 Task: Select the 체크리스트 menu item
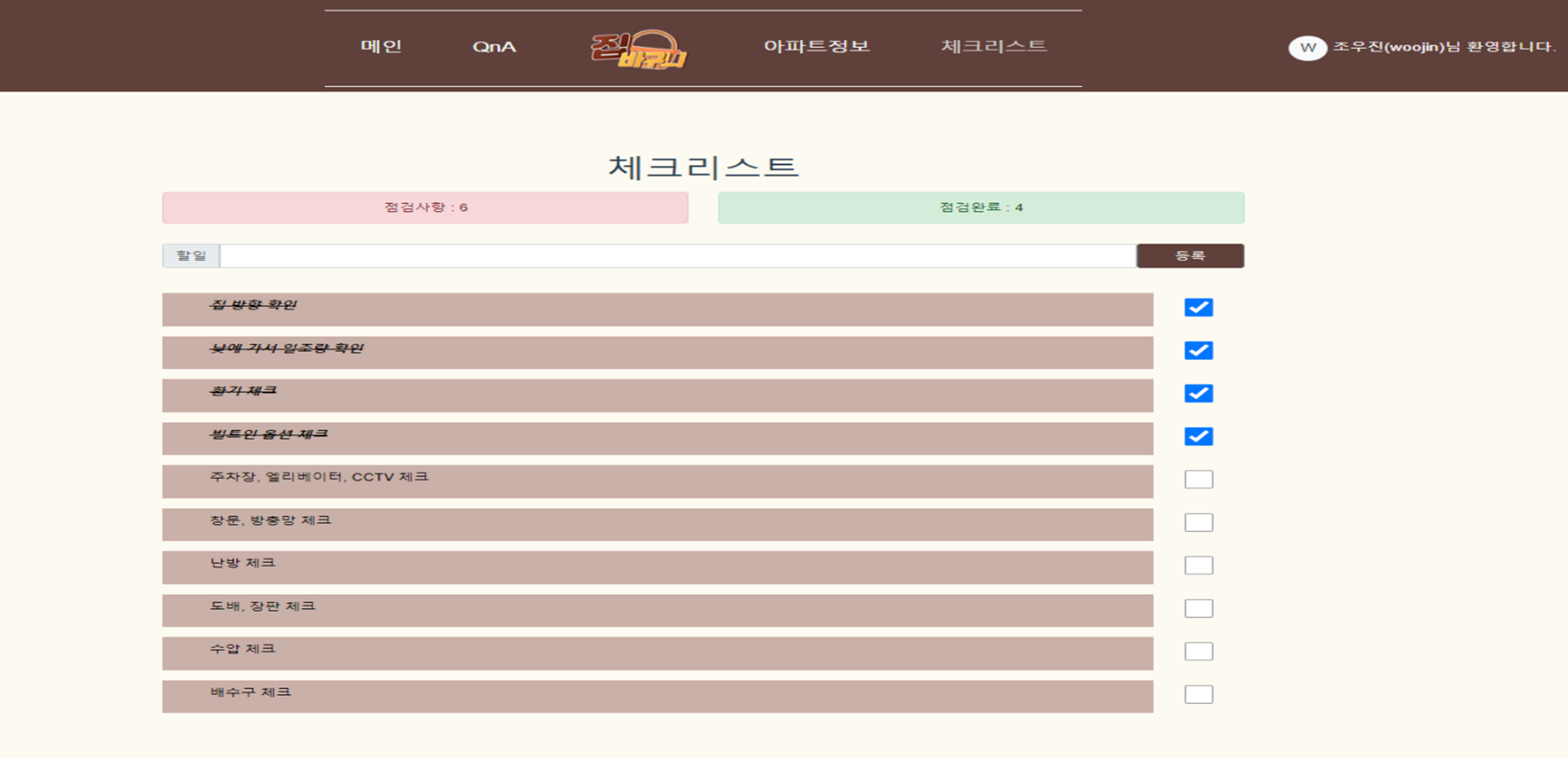993,46
